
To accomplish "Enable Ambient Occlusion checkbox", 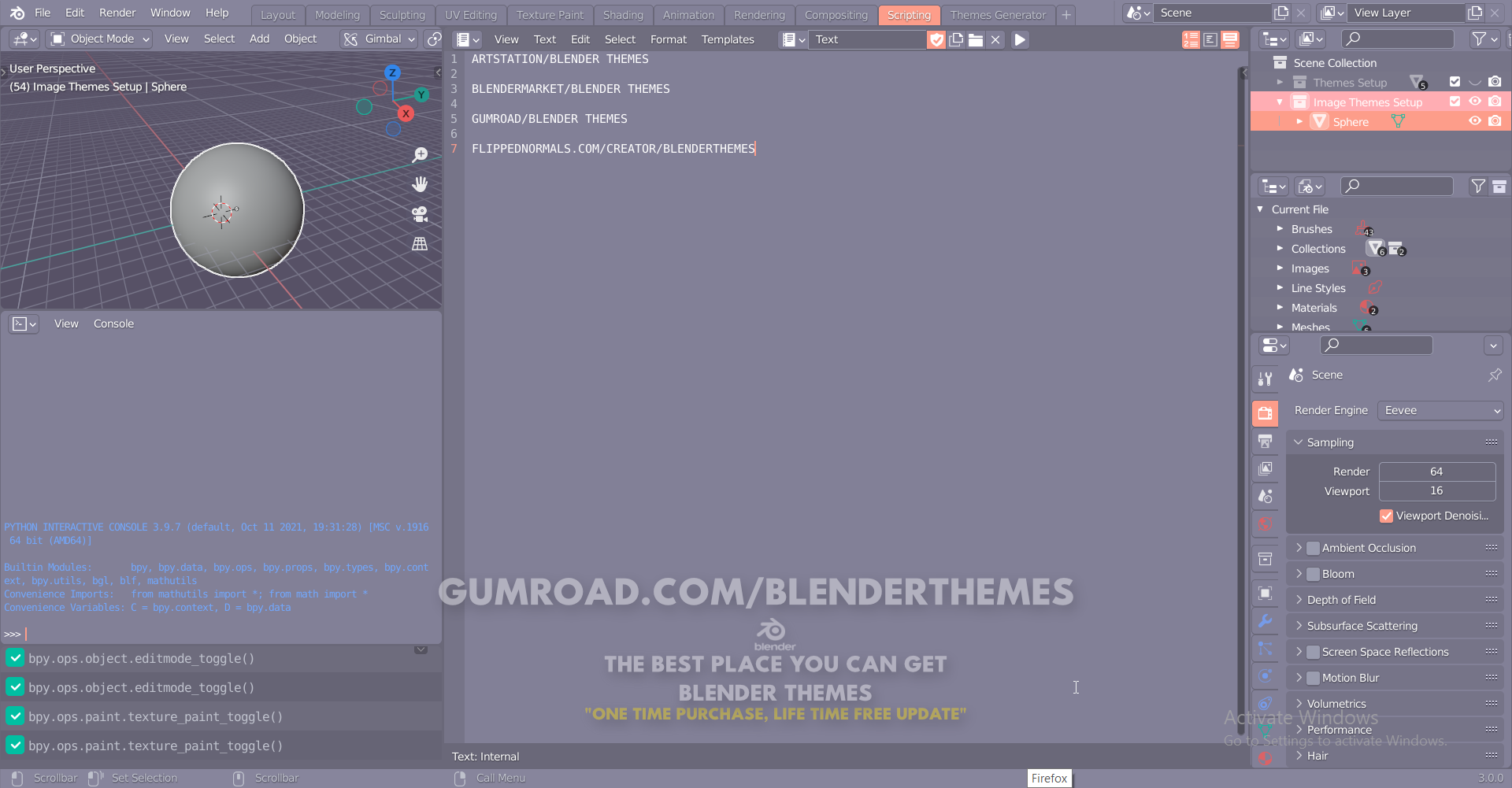I will [1313, 548].
